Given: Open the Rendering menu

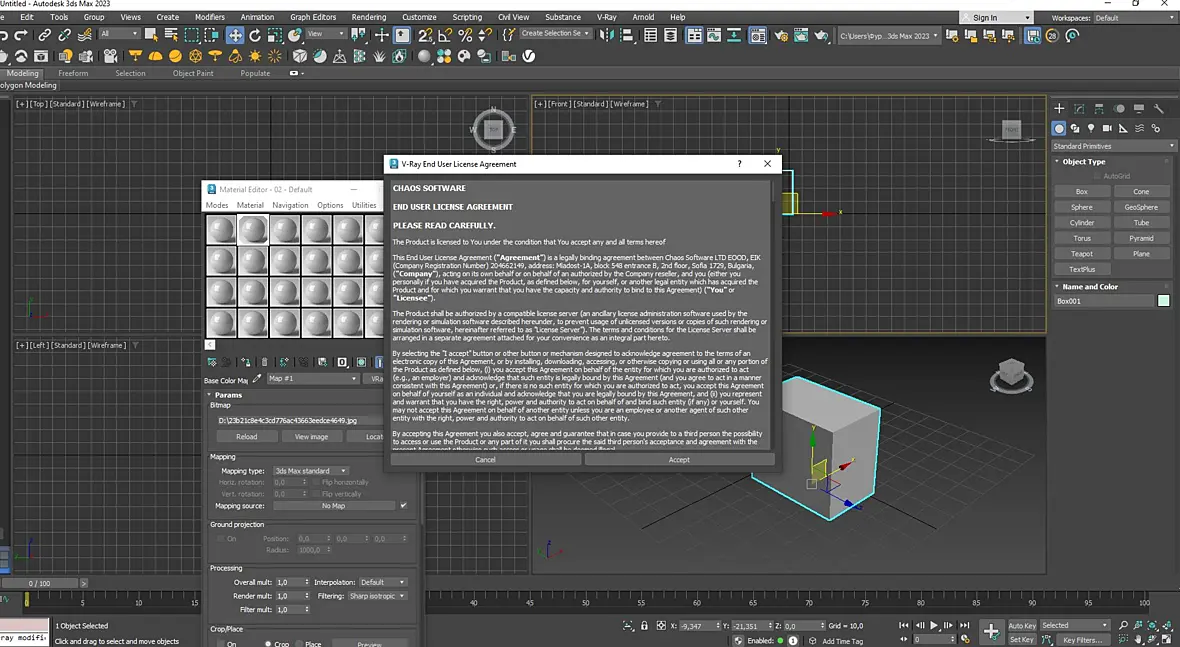Looking at the screenshot, I should [x=369, y=17].
